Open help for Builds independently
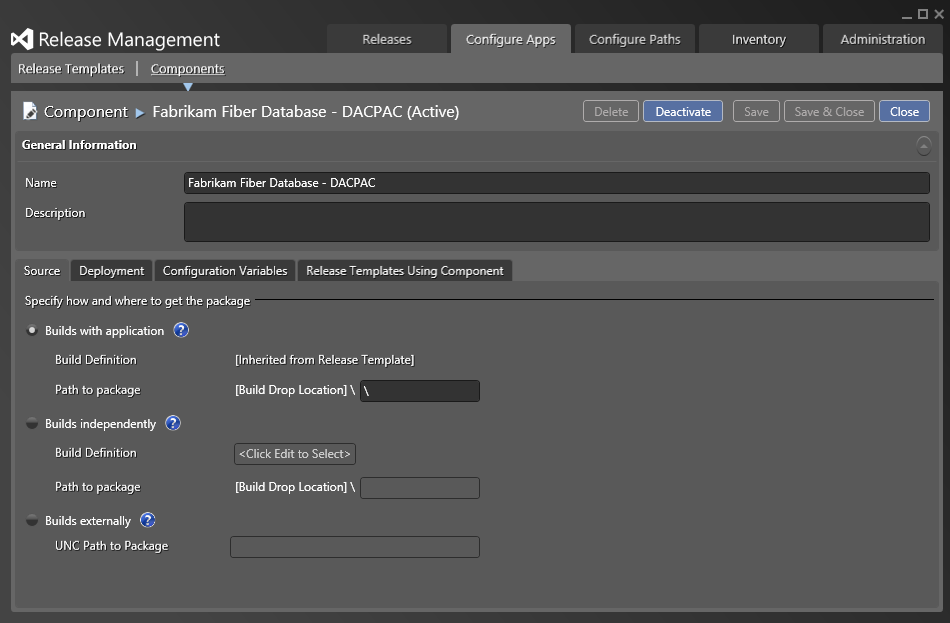 pyautogui.click(x=173, y=423)
